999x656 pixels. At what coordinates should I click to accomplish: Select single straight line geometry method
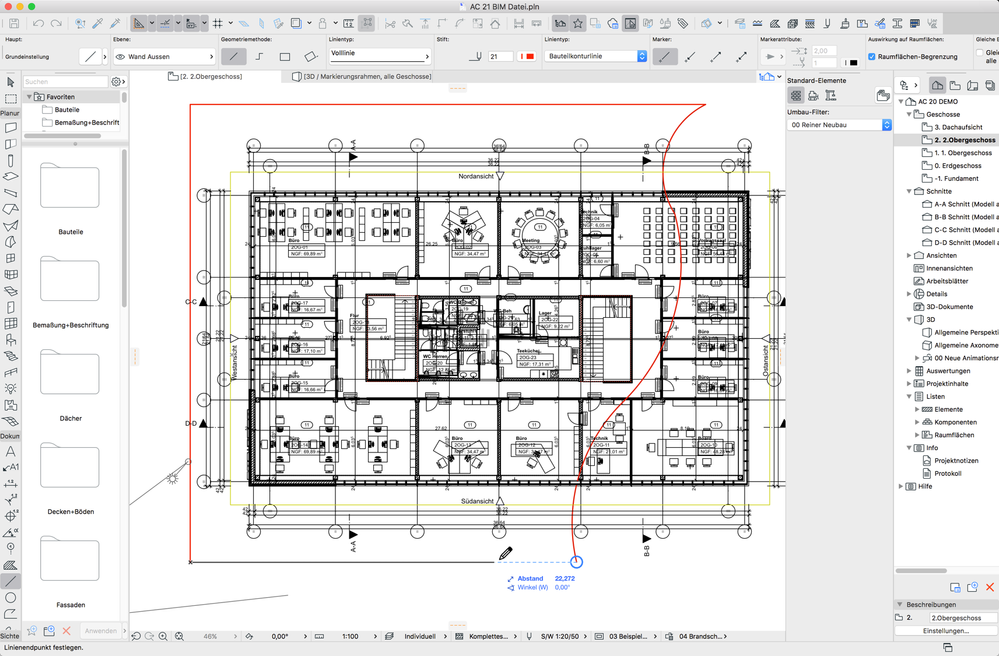tap(234, 57)
